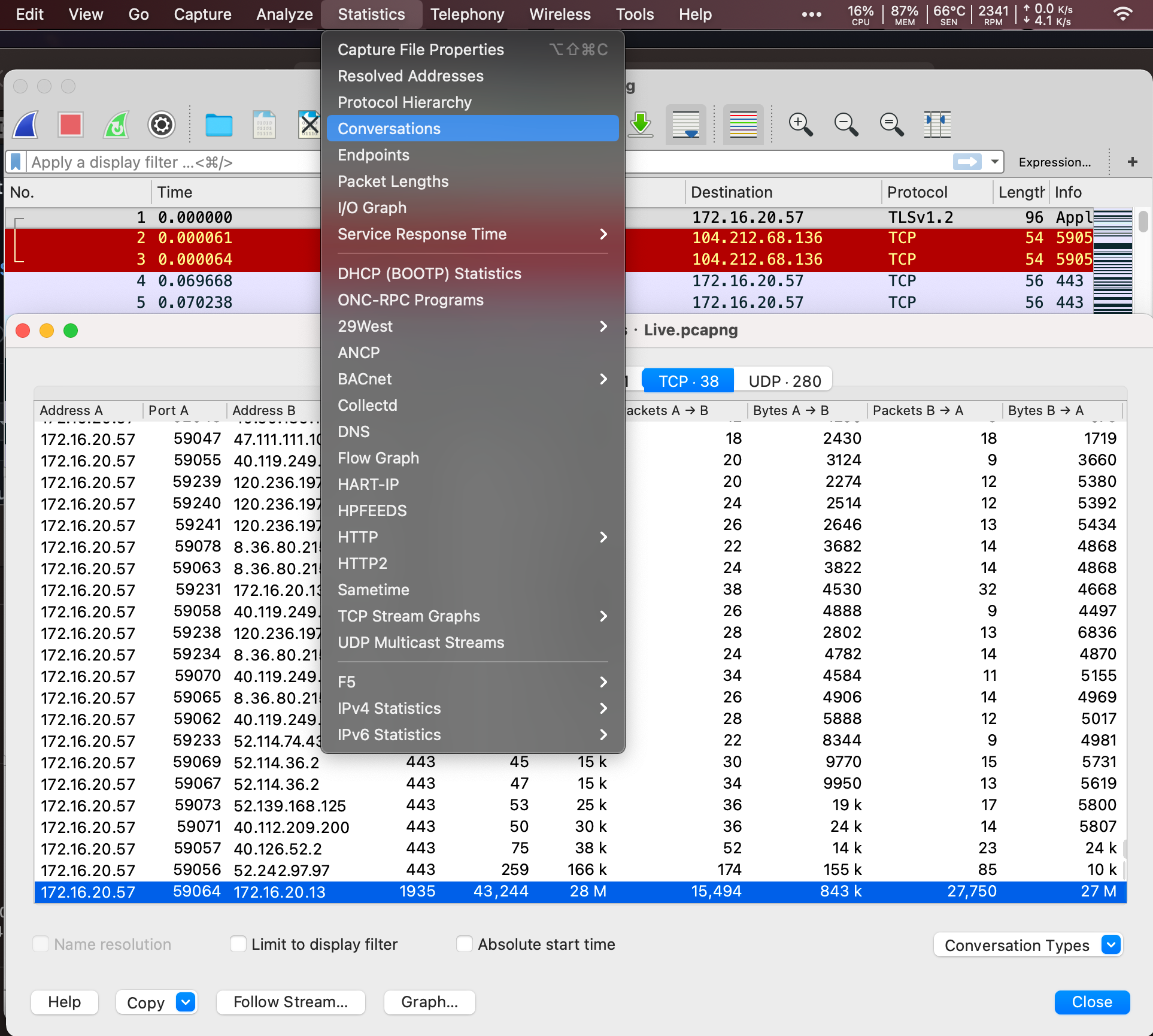Click the Follow Stream... button

click(x=290, y=1002)
